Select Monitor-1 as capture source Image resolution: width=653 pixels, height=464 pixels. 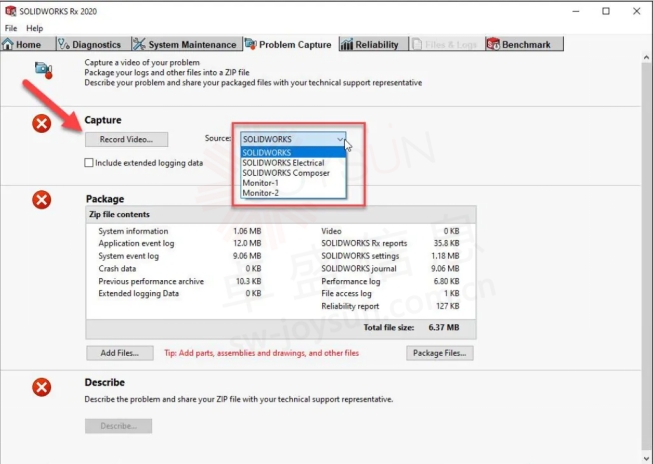point(293,183)
